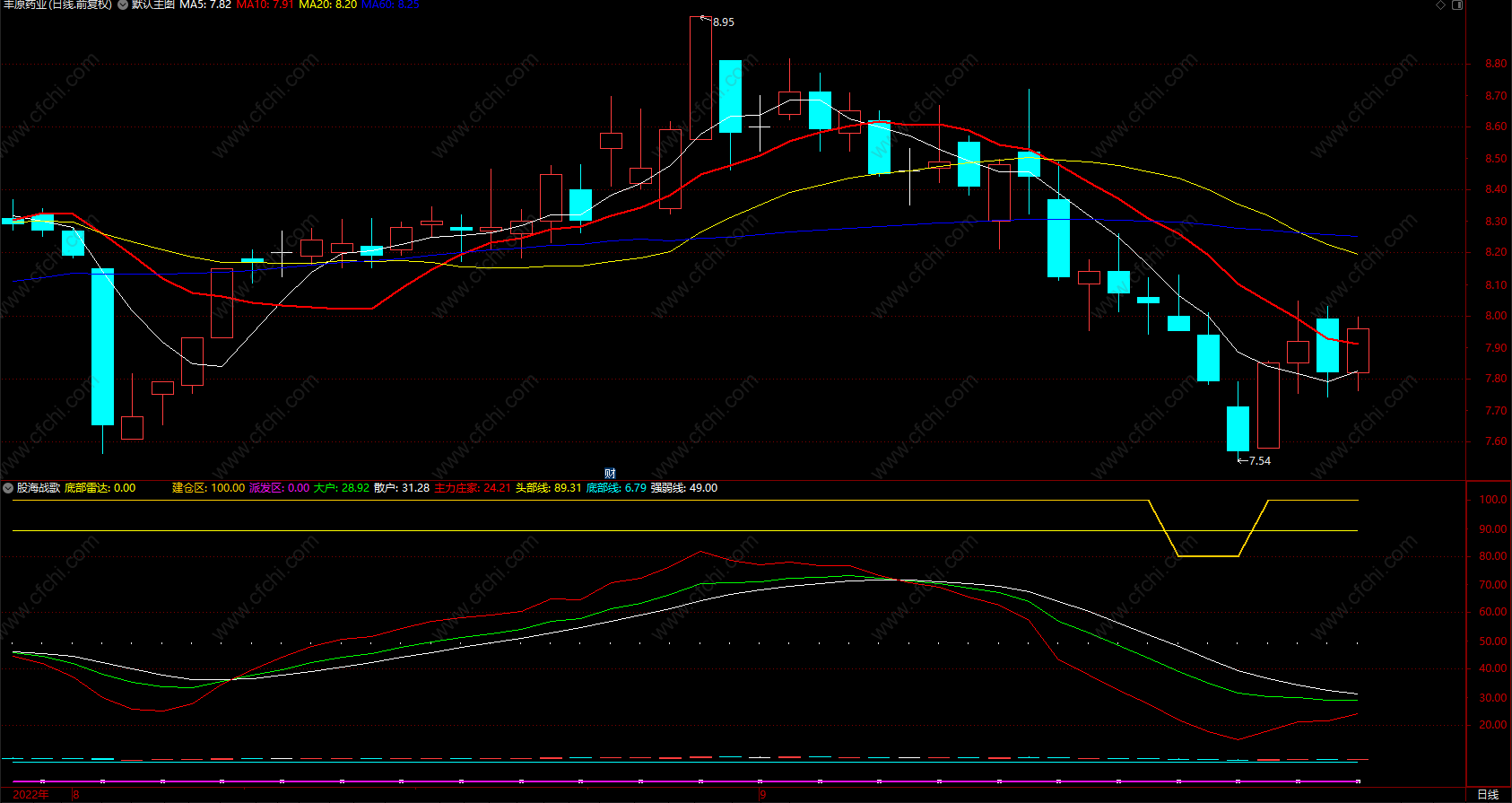Select the MA10: 7.91 indicator value

click(x=265, y=4)
